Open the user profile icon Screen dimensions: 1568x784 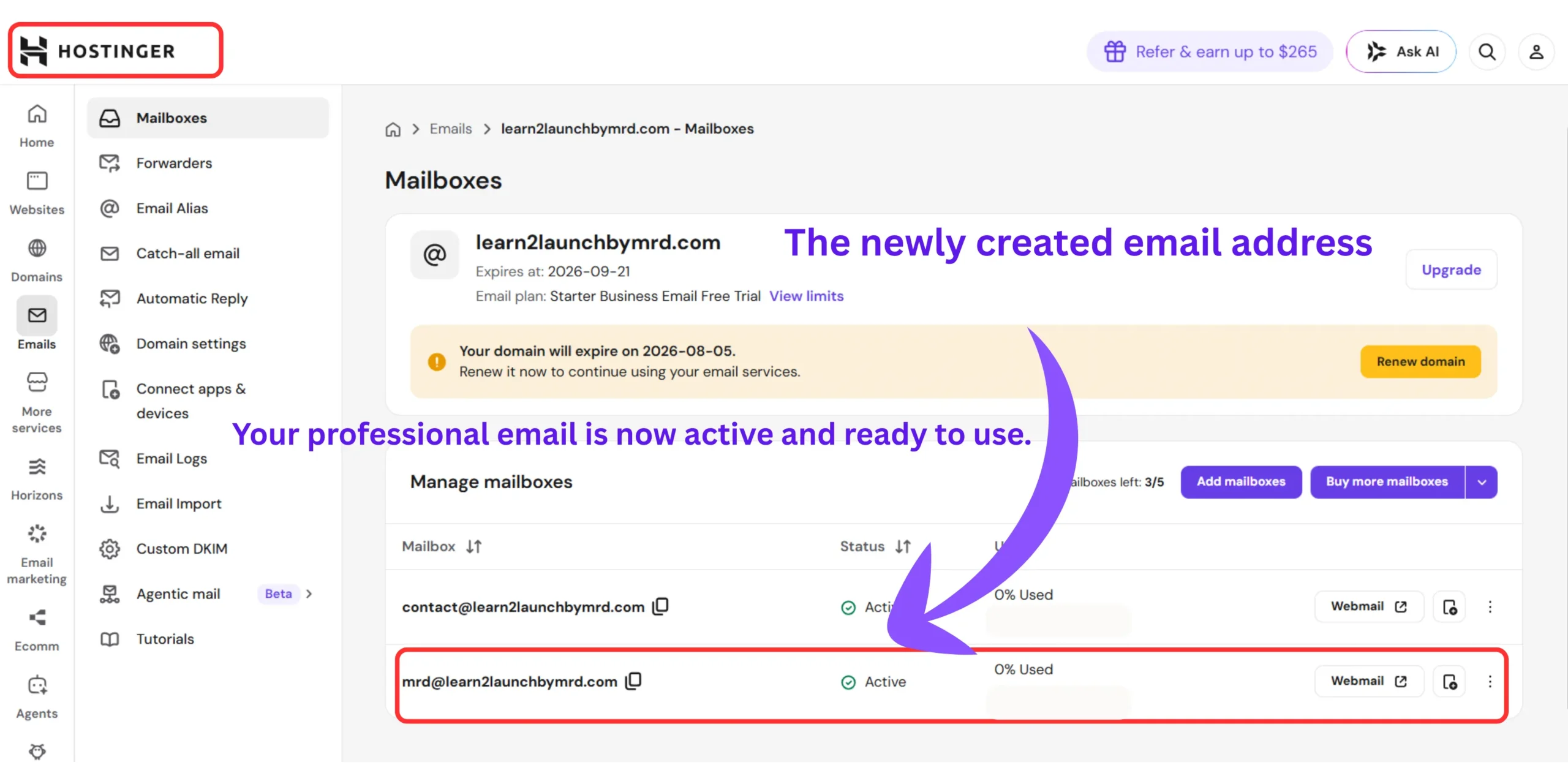pyautogui.click(x=1536, y=51)
